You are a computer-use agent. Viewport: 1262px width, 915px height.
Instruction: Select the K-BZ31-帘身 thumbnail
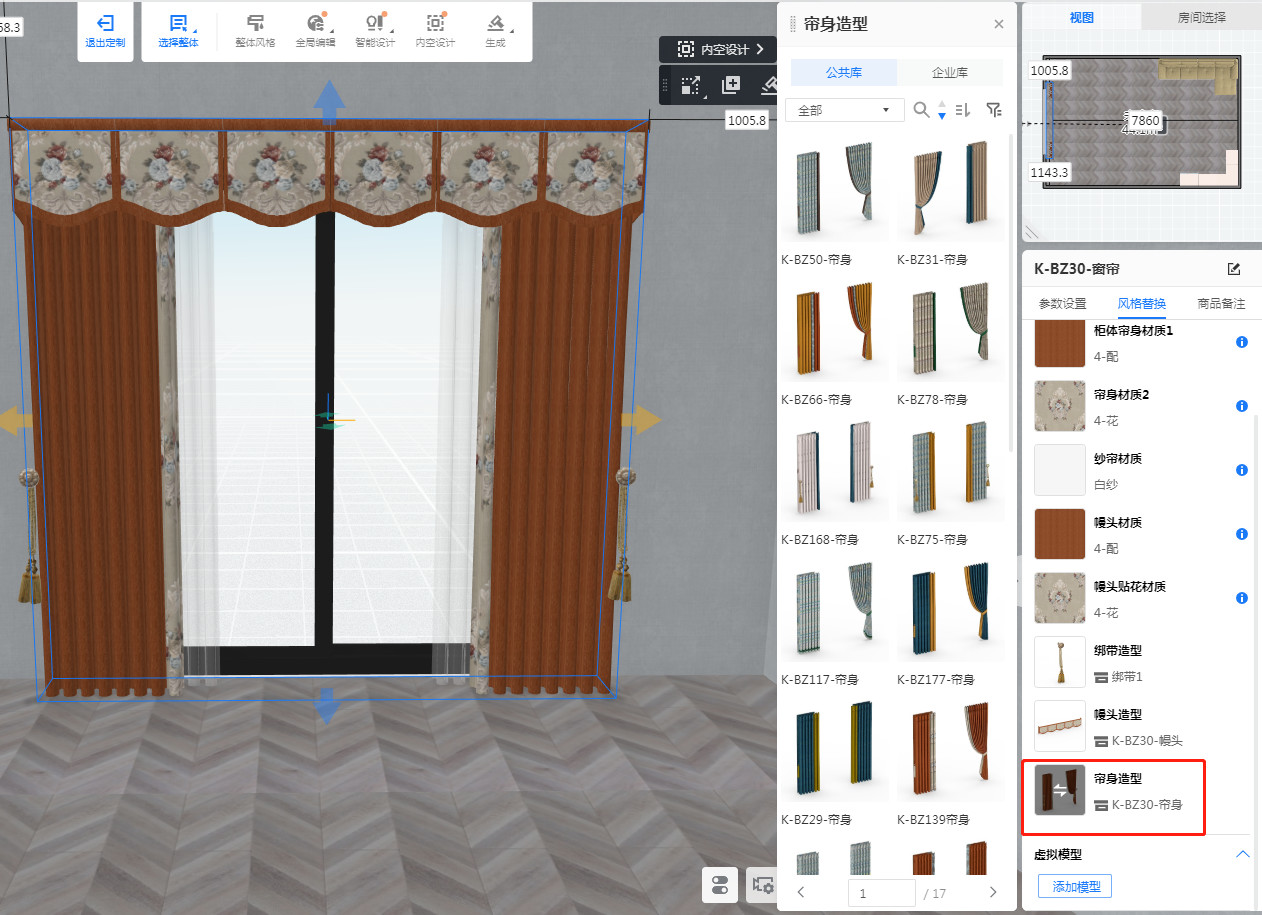(x=950, y=186)
